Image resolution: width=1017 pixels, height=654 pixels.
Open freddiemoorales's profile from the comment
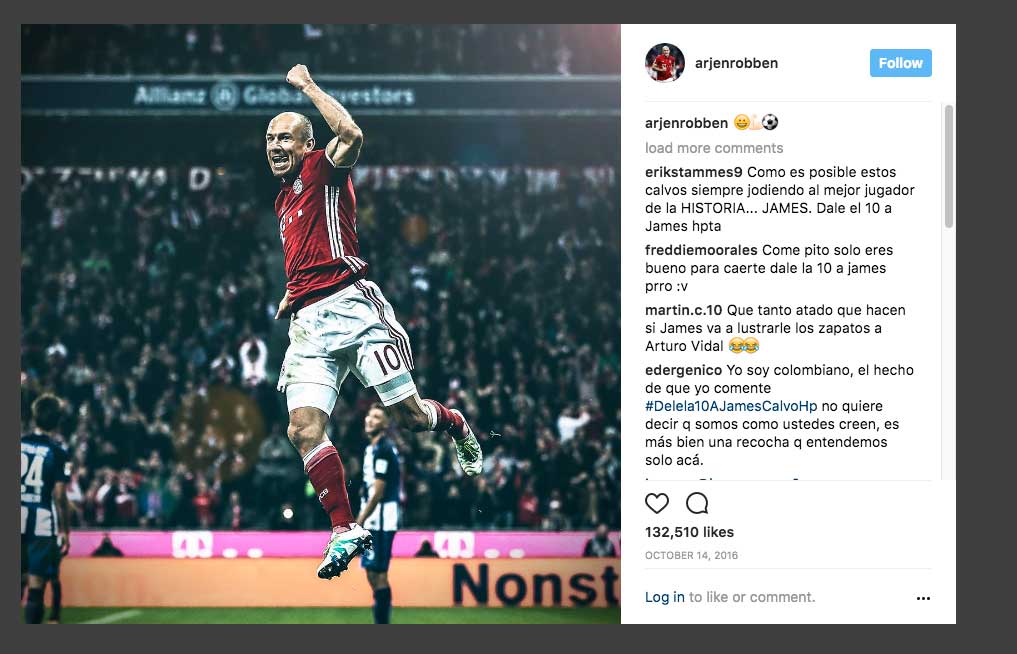tap(700, 250)
